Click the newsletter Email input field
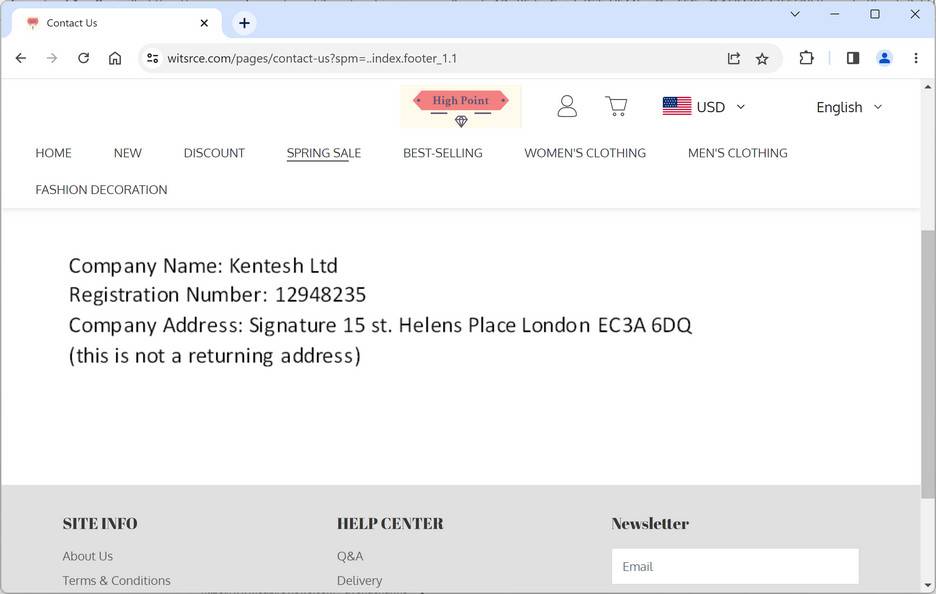 [735, 566]
